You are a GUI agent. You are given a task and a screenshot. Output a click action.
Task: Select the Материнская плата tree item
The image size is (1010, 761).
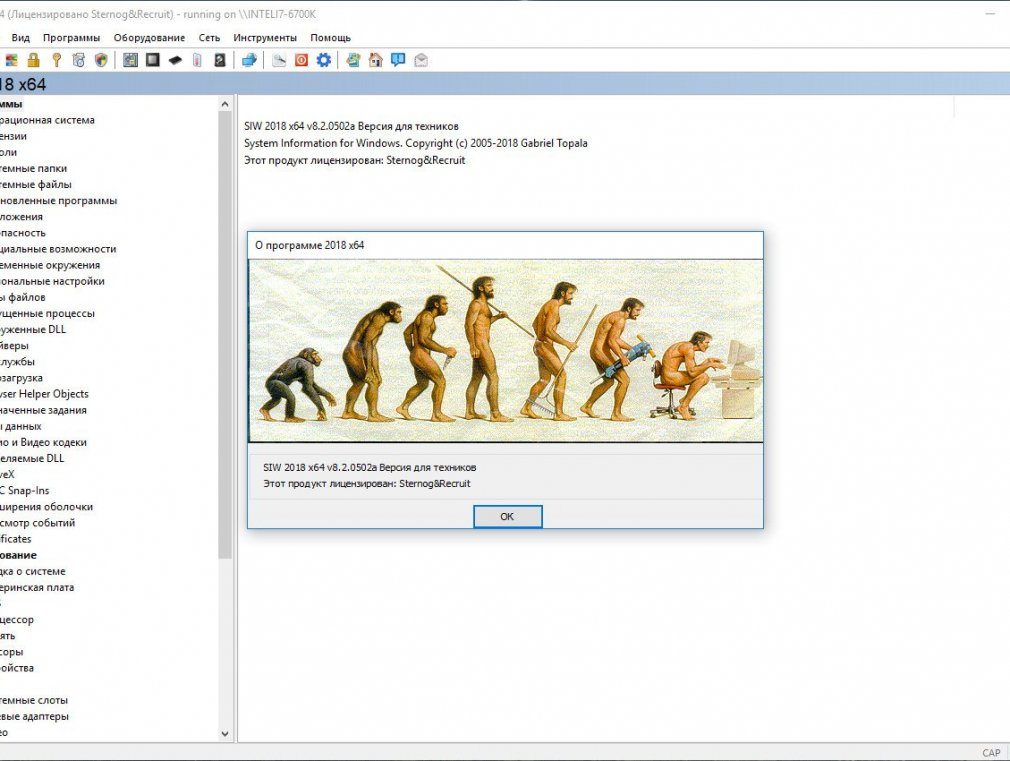coord(37,587)
